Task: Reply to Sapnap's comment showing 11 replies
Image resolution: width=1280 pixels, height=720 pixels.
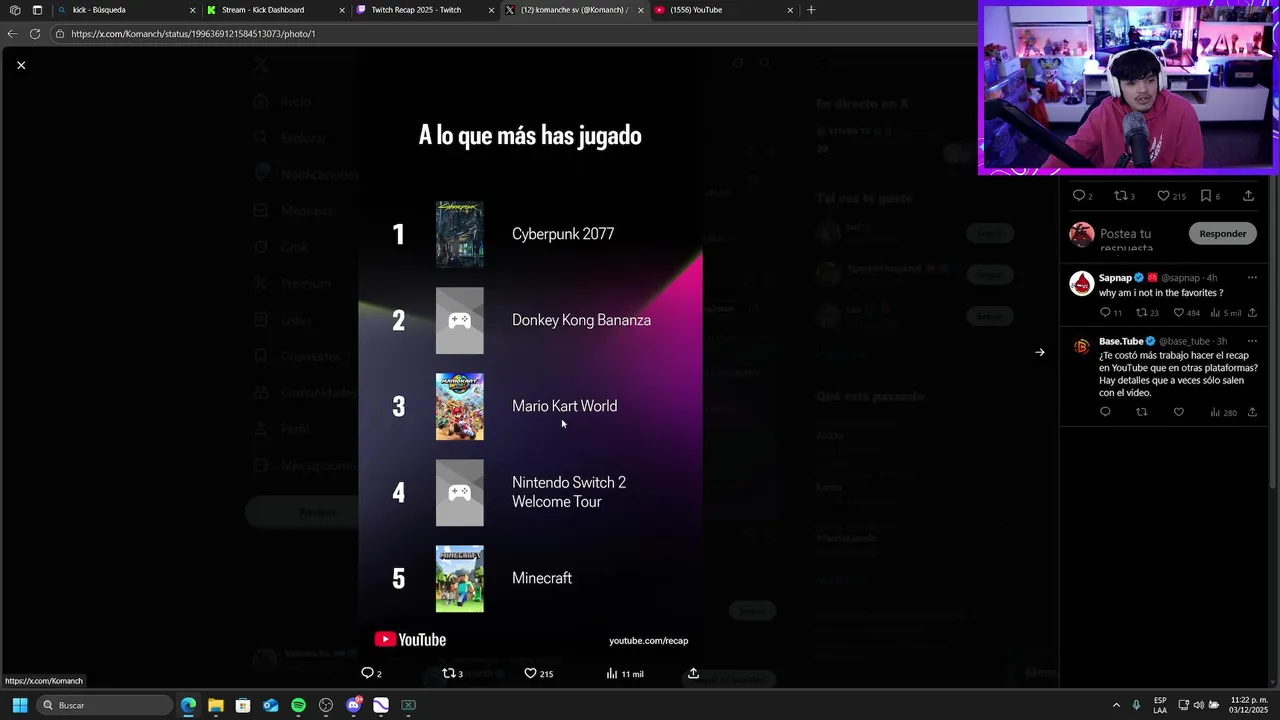Action: [x=1105, y=312]
